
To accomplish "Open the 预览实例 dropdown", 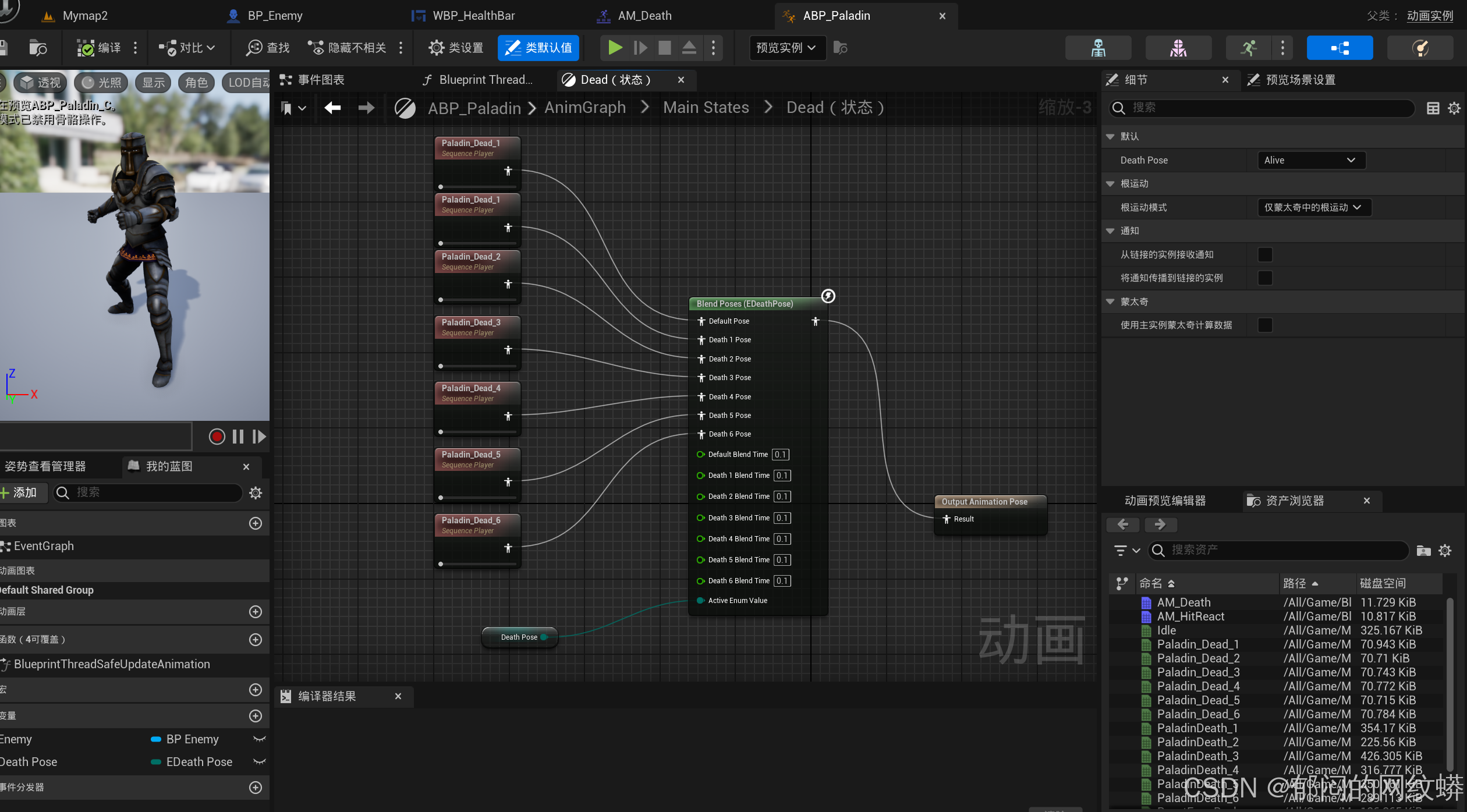I will click(786, 48).
